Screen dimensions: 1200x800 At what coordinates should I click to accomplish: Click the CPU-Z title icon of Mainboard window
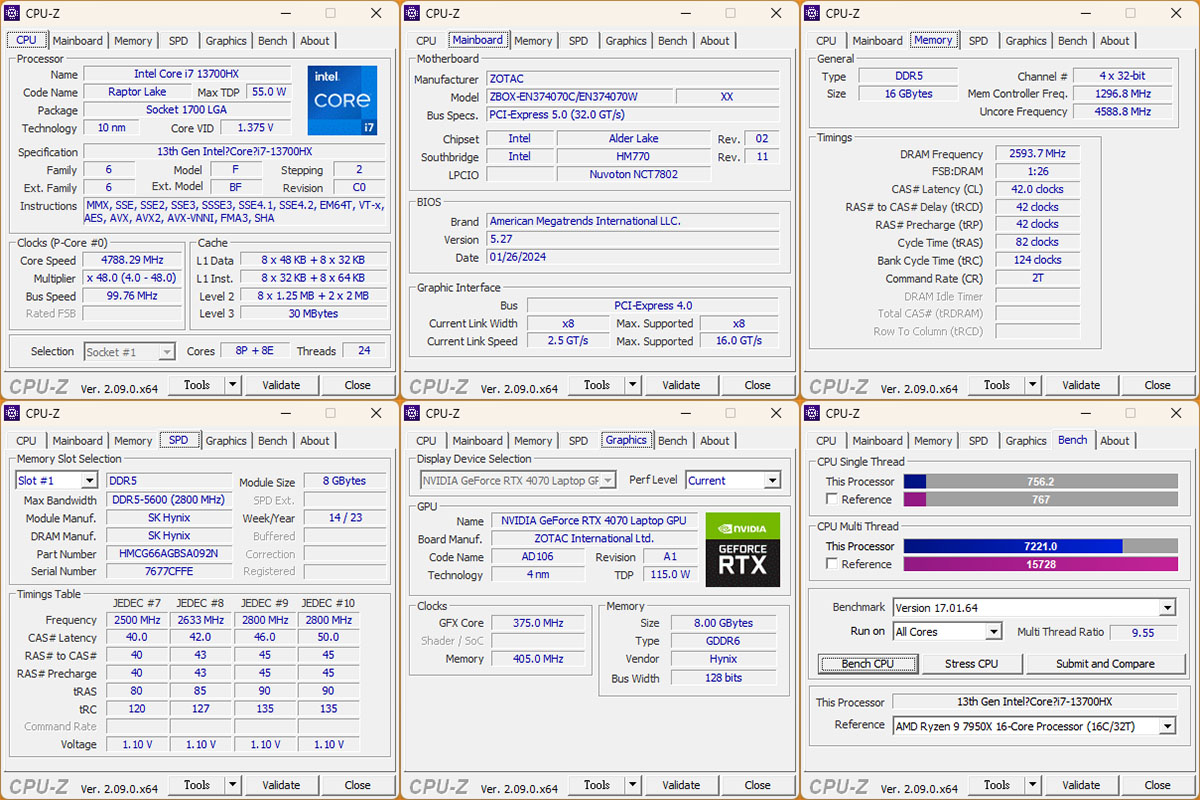[x=413, y=13]
